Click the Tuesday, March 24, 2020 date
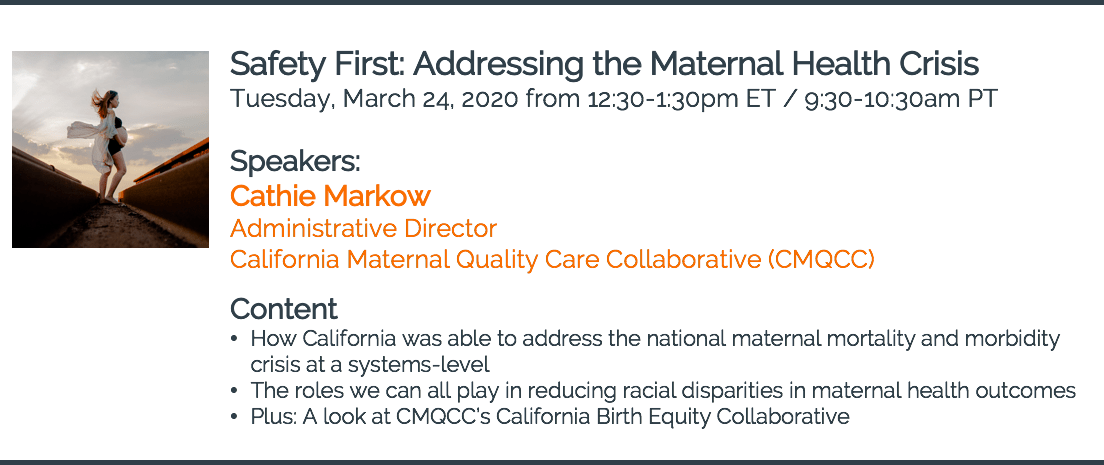The height and width of the screenshot is (465, 1104). pyautogui.click(x=375, y=99)
